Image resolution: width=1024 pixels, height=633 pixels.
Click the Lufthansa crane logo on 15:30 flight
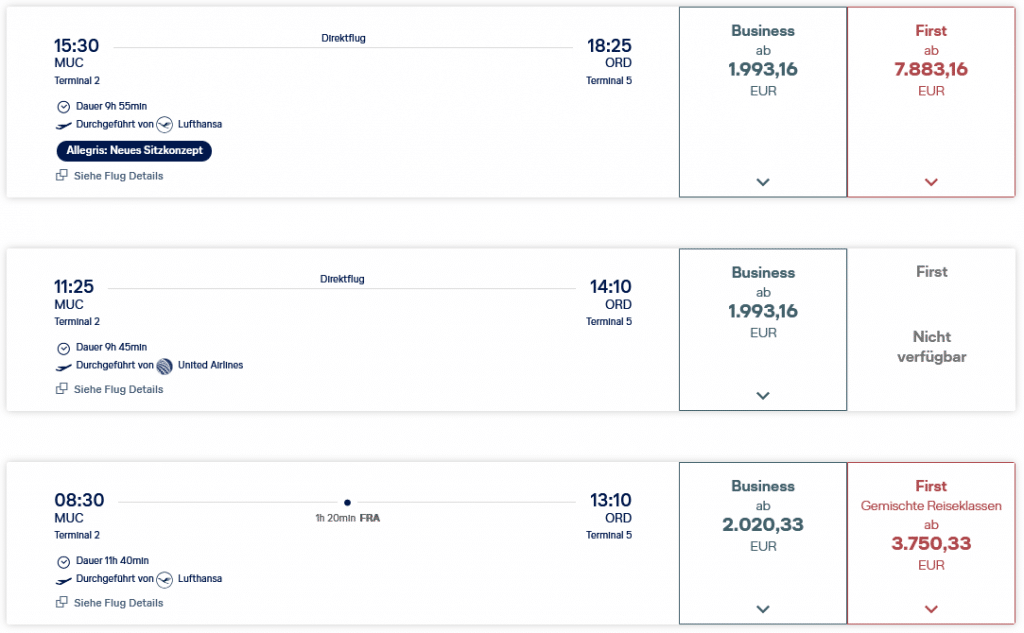tap(165, 125)
